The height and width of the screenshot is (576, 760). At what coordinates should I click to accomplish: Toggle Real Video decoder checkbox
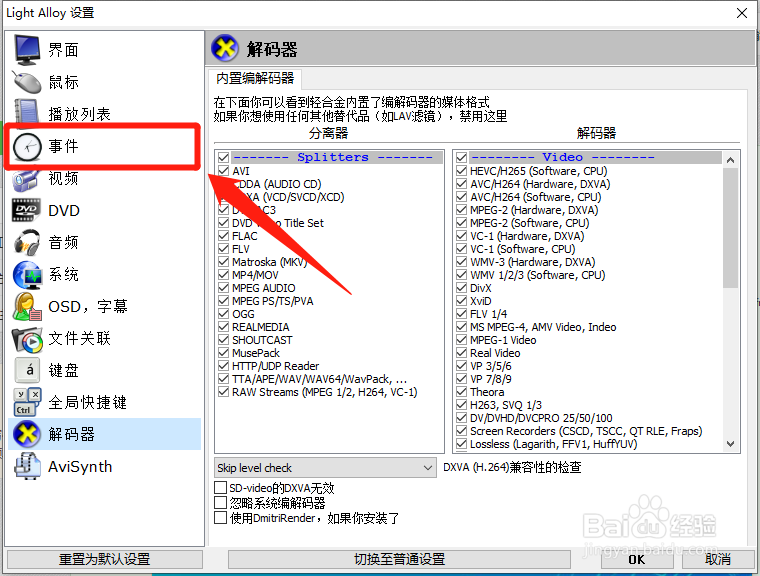point(461,352)
